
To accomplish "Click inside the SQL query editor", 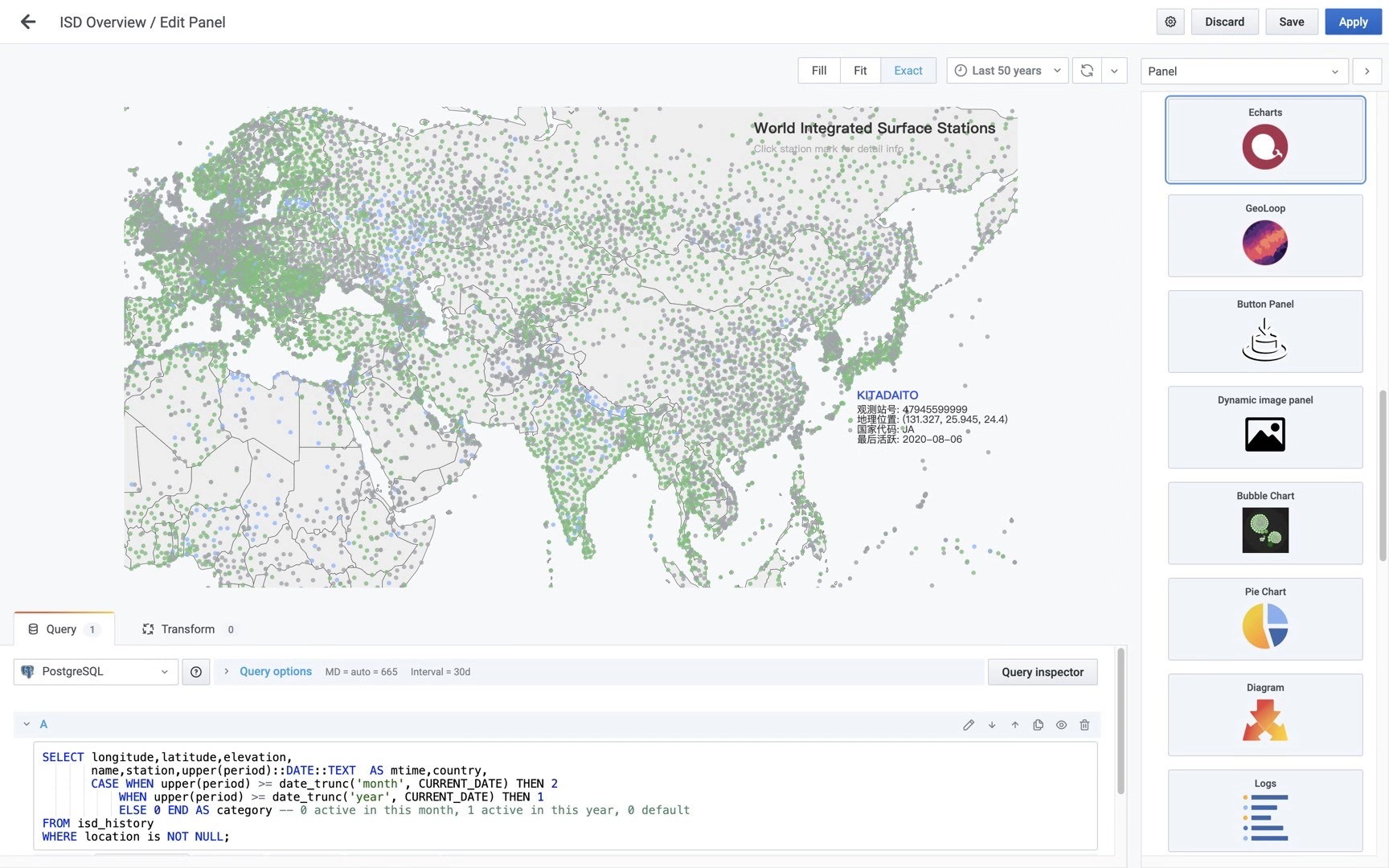I will (x=565, y=796).
